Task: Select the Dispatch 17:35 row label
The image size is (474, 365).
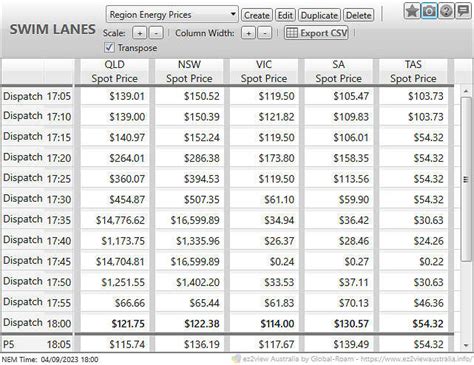Action: point(37,220)
